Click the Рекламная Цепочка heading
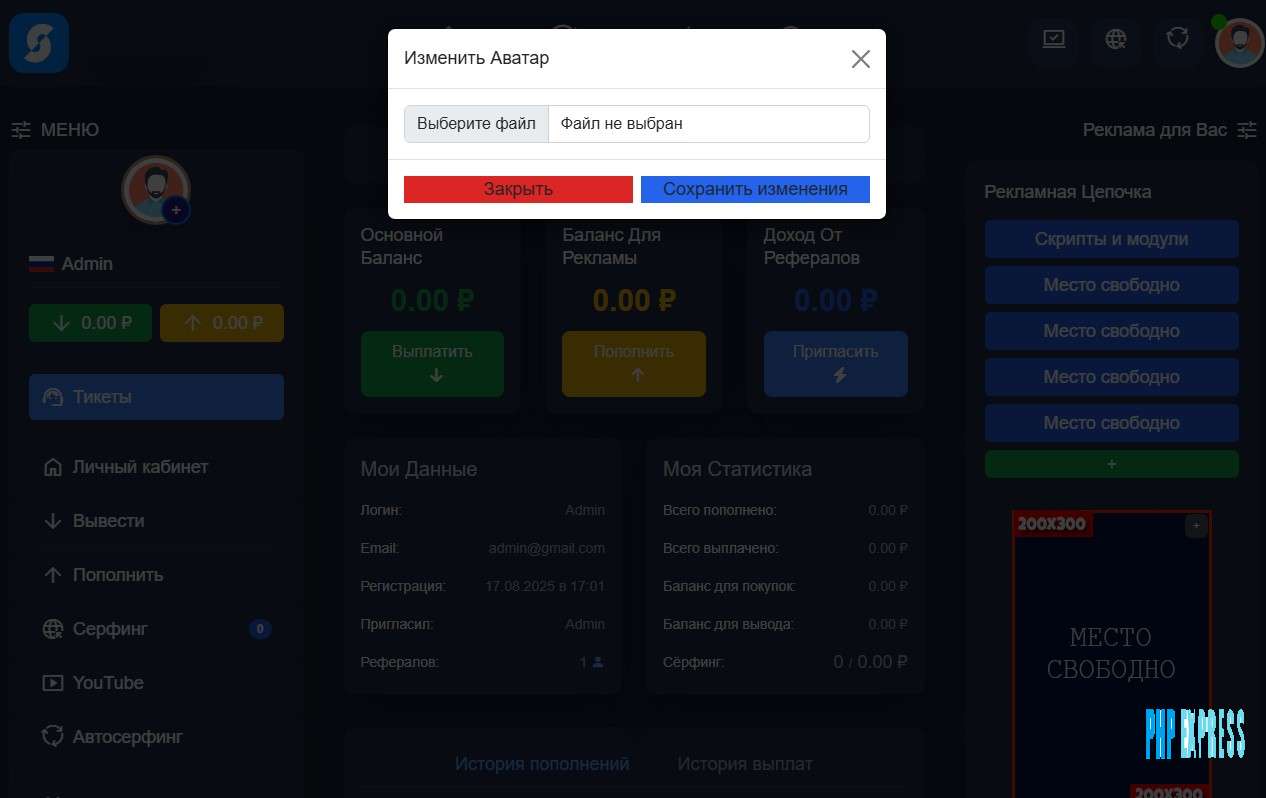This screenshot has height=798, width=1266. pyautogui.click(x=1068, y=192)
